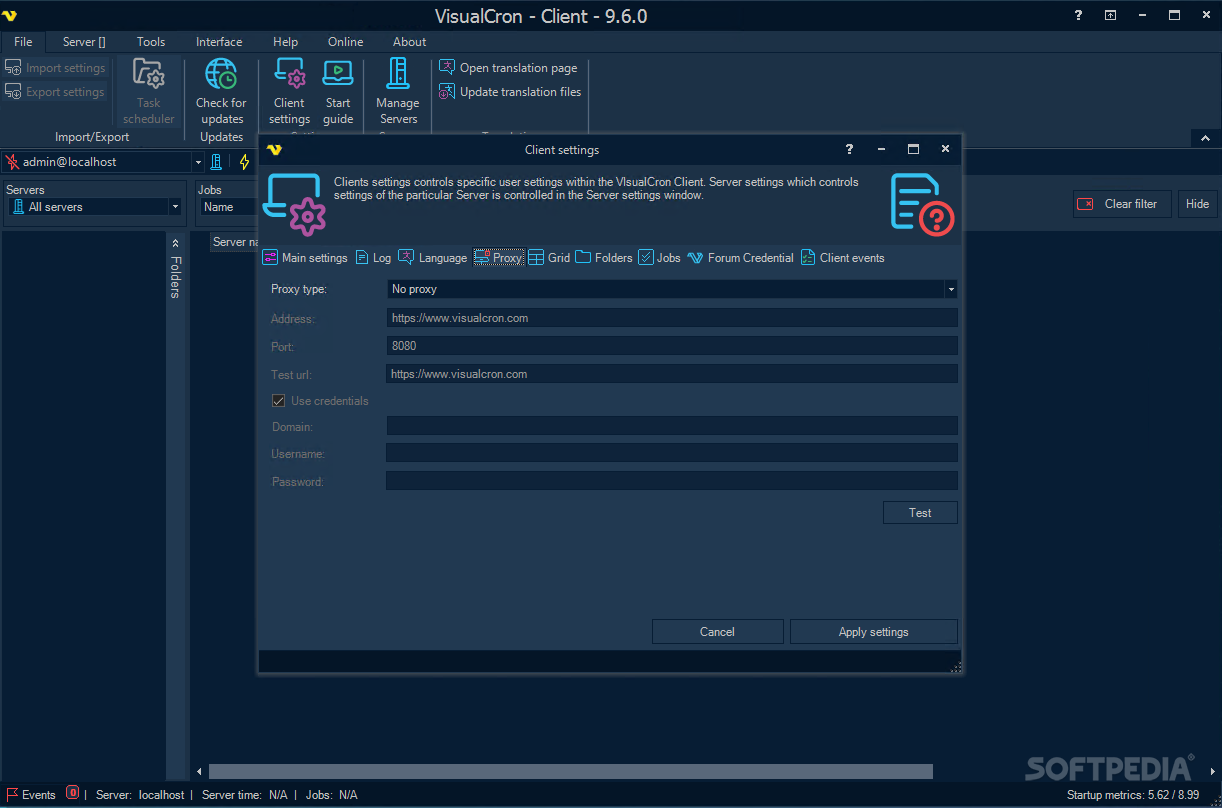This screenshot has height=808, width=1222.
Task: Open the Server [] ribbon tab
Action: 84,42
